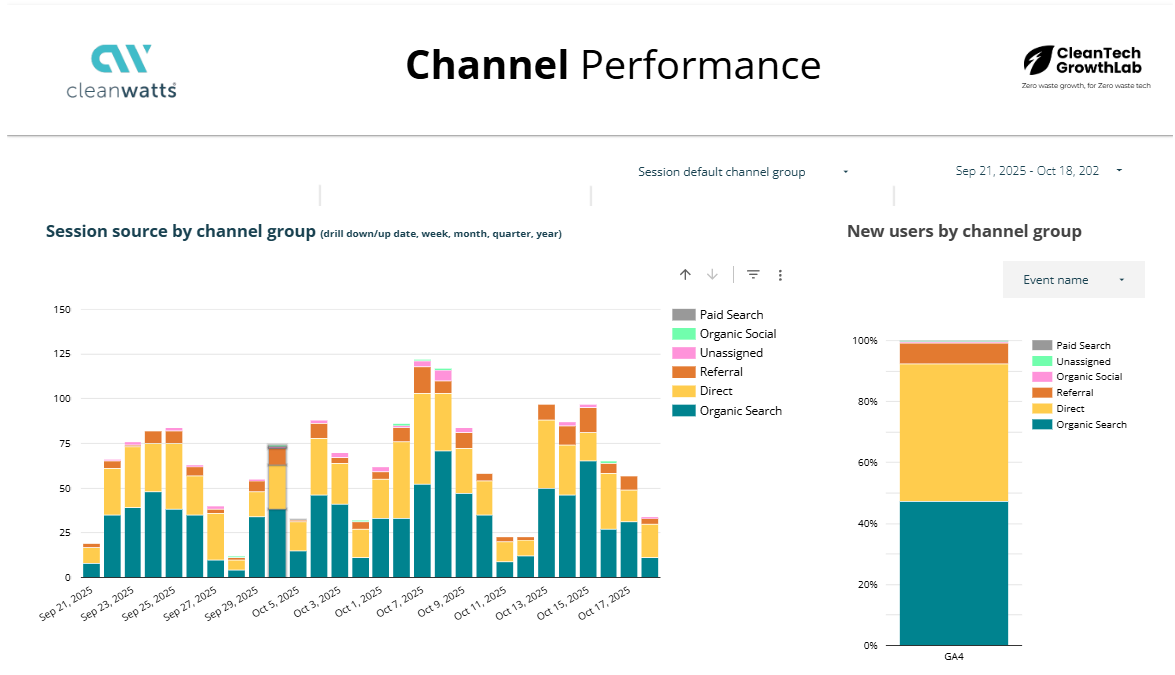
Task: Click the Referral segment of the GA4 bar
Action: tap(953, 354)
